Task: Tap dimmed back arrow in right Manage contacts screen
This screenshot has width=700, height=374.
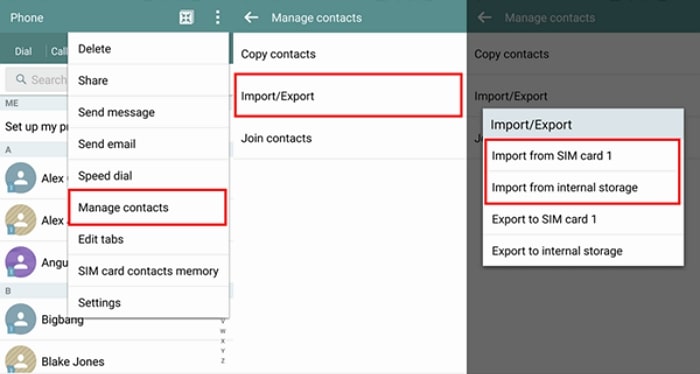Action: coord(485,17)
